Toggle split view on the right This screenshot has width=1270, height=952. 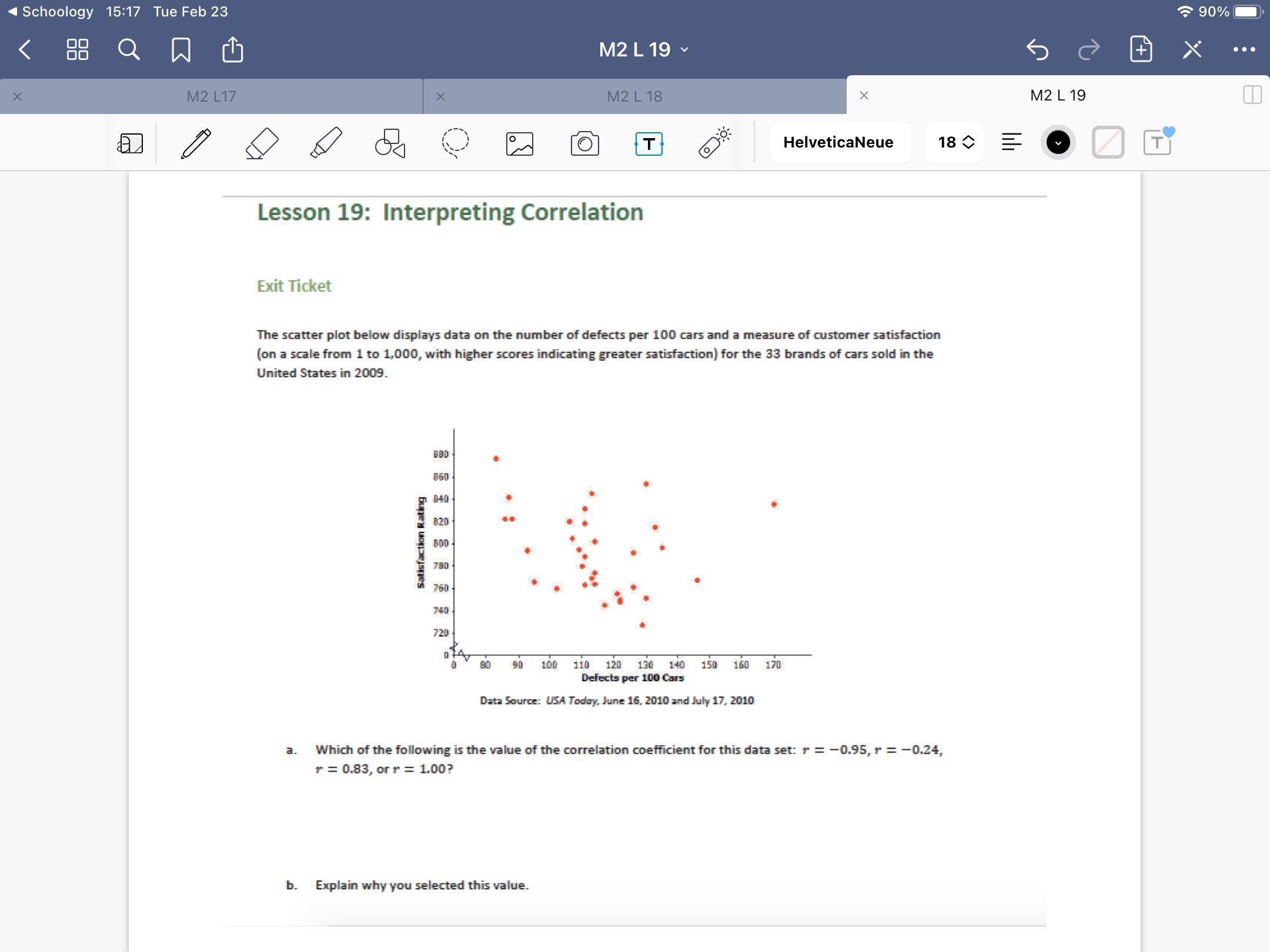[x=1252, y=95]
